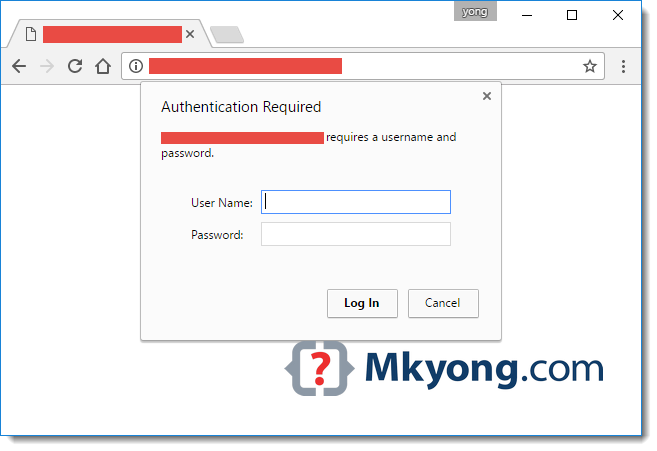Open the yong profile button
This screenshot has height=451, width=657.
coord(475,11)
